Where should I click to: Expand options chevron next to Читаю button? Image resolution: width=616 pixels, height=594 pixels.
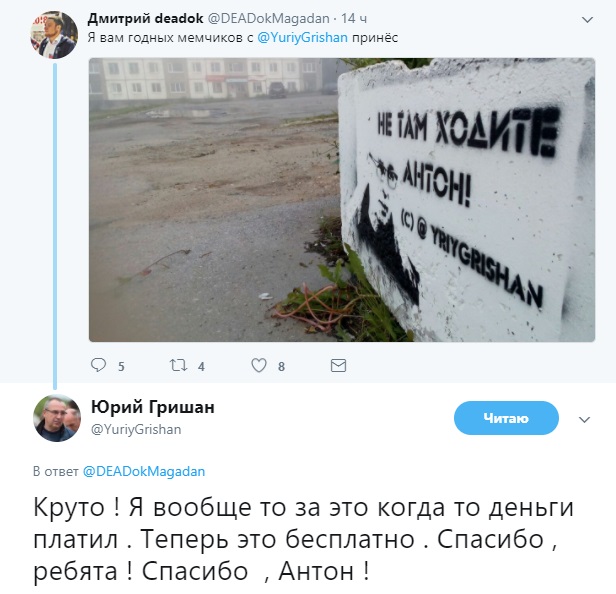[x=585, y=420]
